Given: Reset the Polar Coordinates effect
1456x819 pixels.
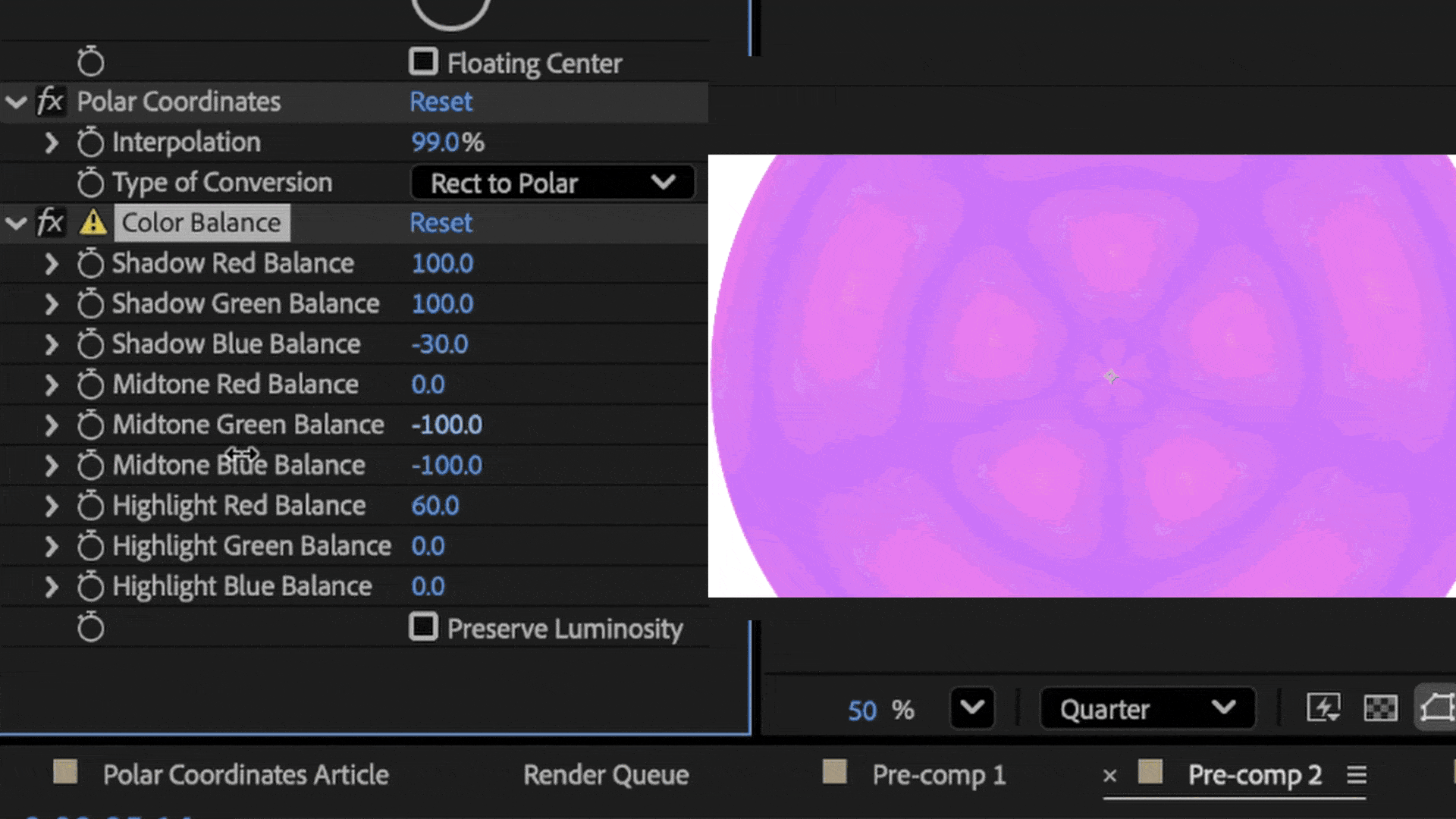Looking at the screenshot, I should click(x=441, y=102).
